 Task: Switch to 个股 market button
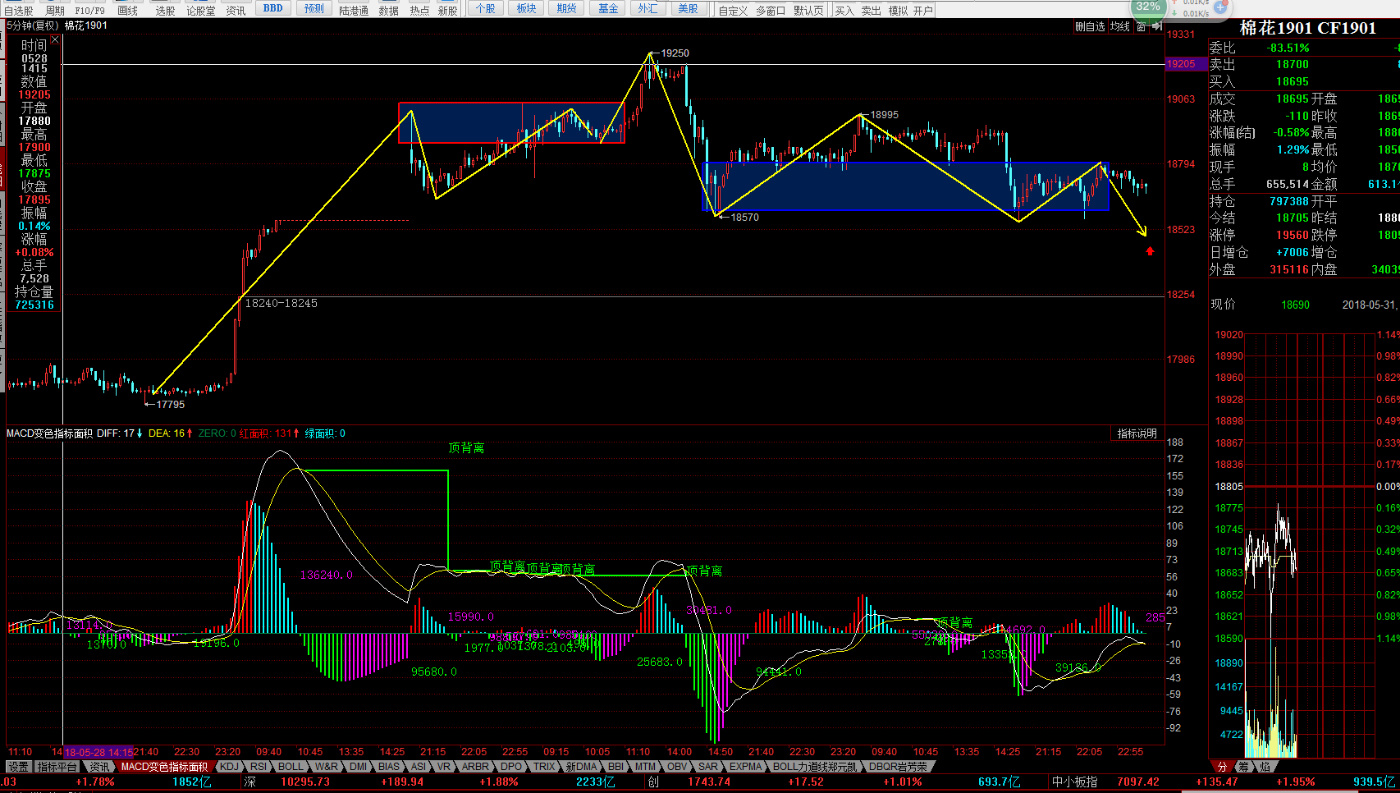485,9
